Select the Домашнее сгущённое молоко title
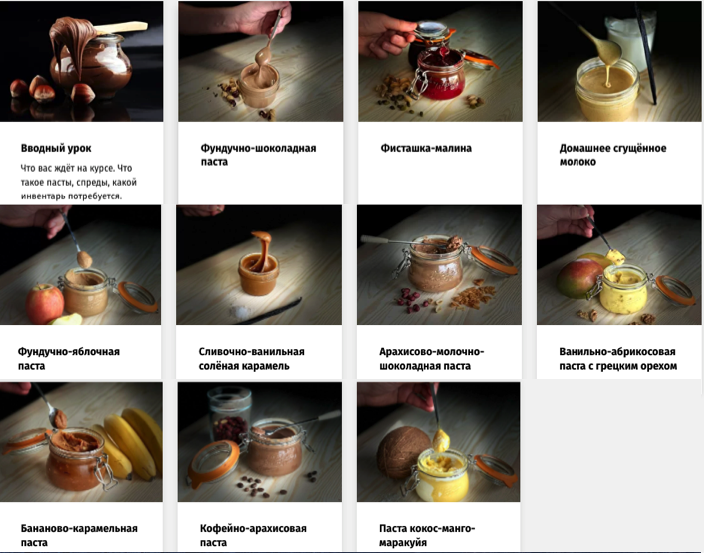This screenshot has height=553, width=704. coord(613,155)
